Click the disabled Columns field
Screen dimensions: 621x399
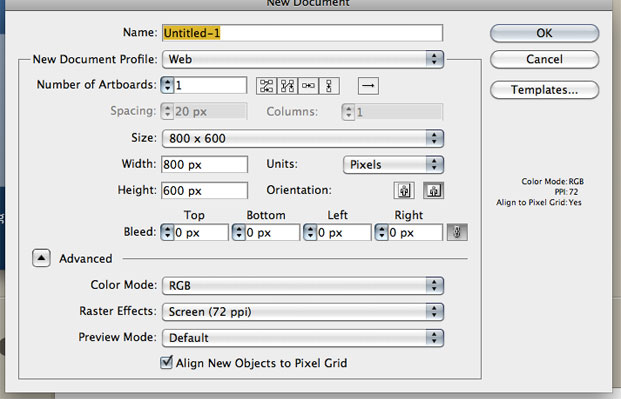click(398, 112)
